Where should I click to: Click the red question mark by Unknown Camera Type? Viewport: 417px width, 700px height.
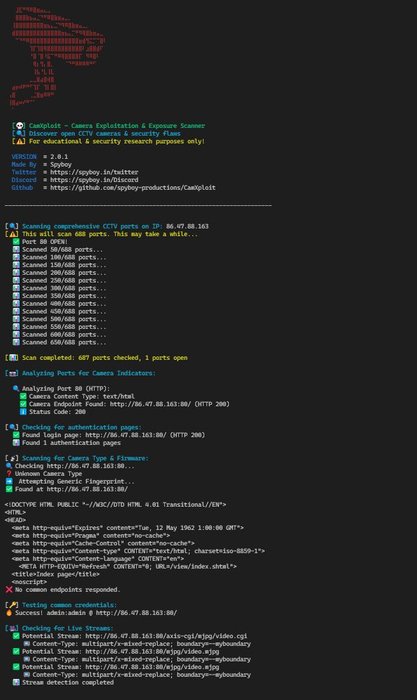[9, 474]
